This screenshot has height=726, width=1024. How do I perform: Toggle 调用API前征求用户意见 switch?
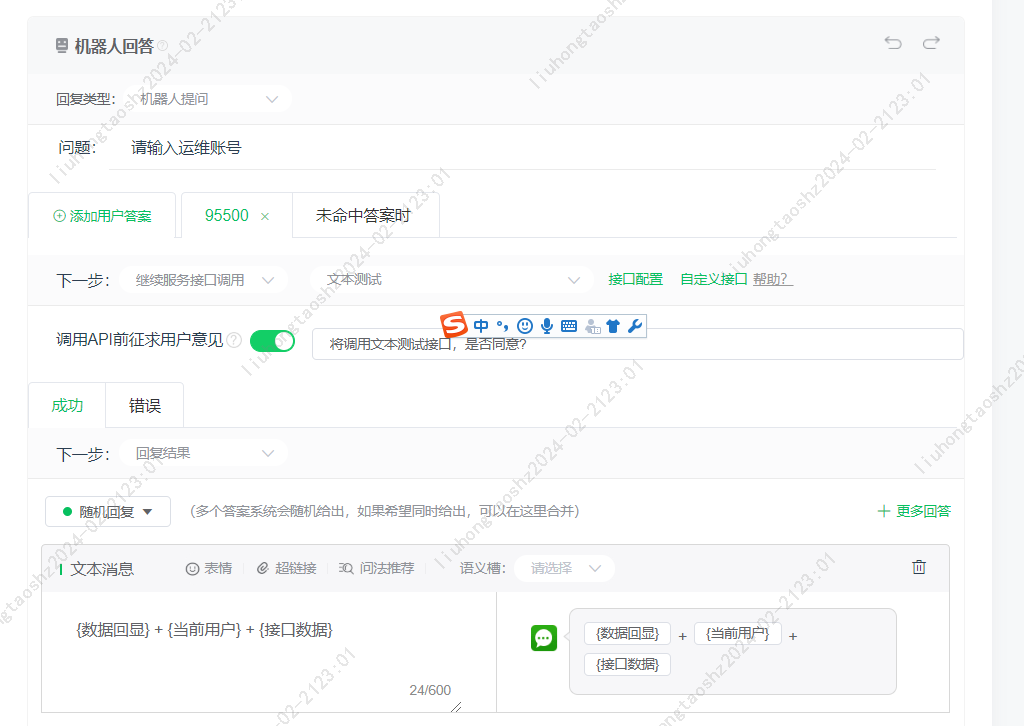point(272,340)
